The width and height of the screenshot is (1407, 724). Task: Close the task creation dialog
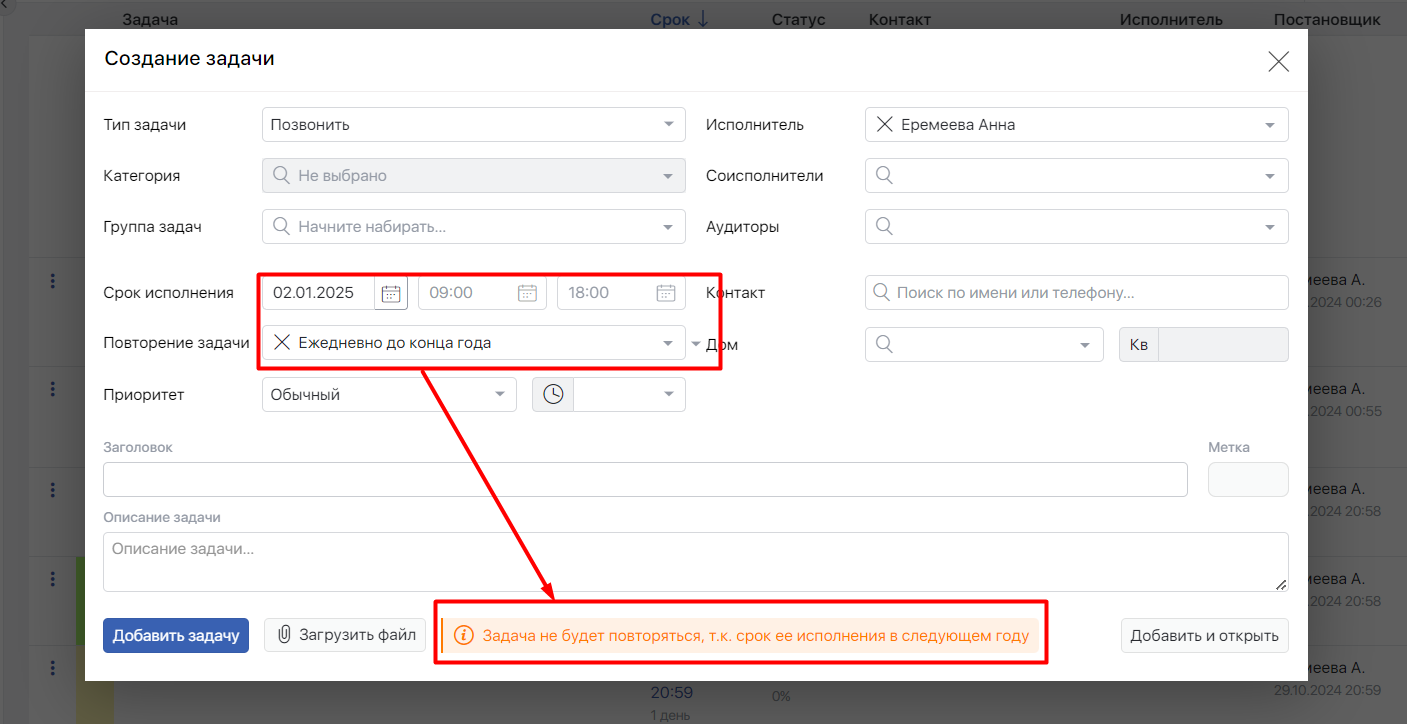coord(1278,62)
